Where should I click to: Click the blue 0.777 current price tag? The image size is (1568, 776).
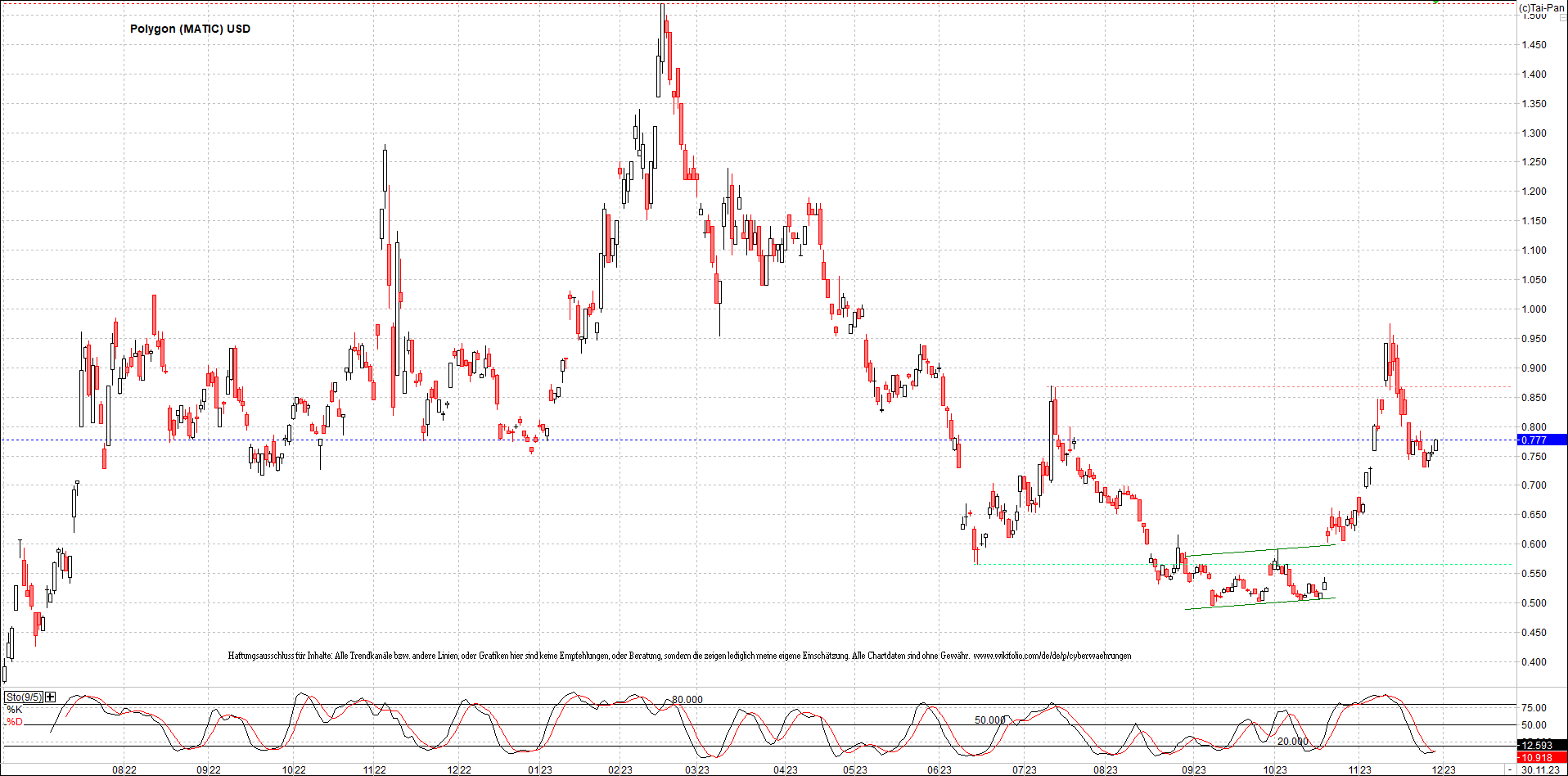tap(1542, 440)
